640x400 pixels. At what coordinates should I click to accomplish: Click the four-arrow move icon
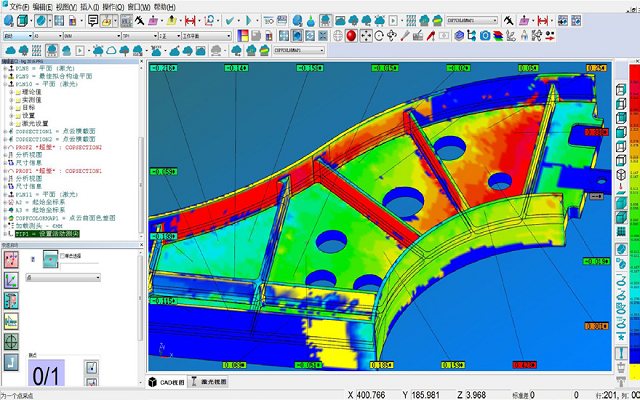[365, 36]
